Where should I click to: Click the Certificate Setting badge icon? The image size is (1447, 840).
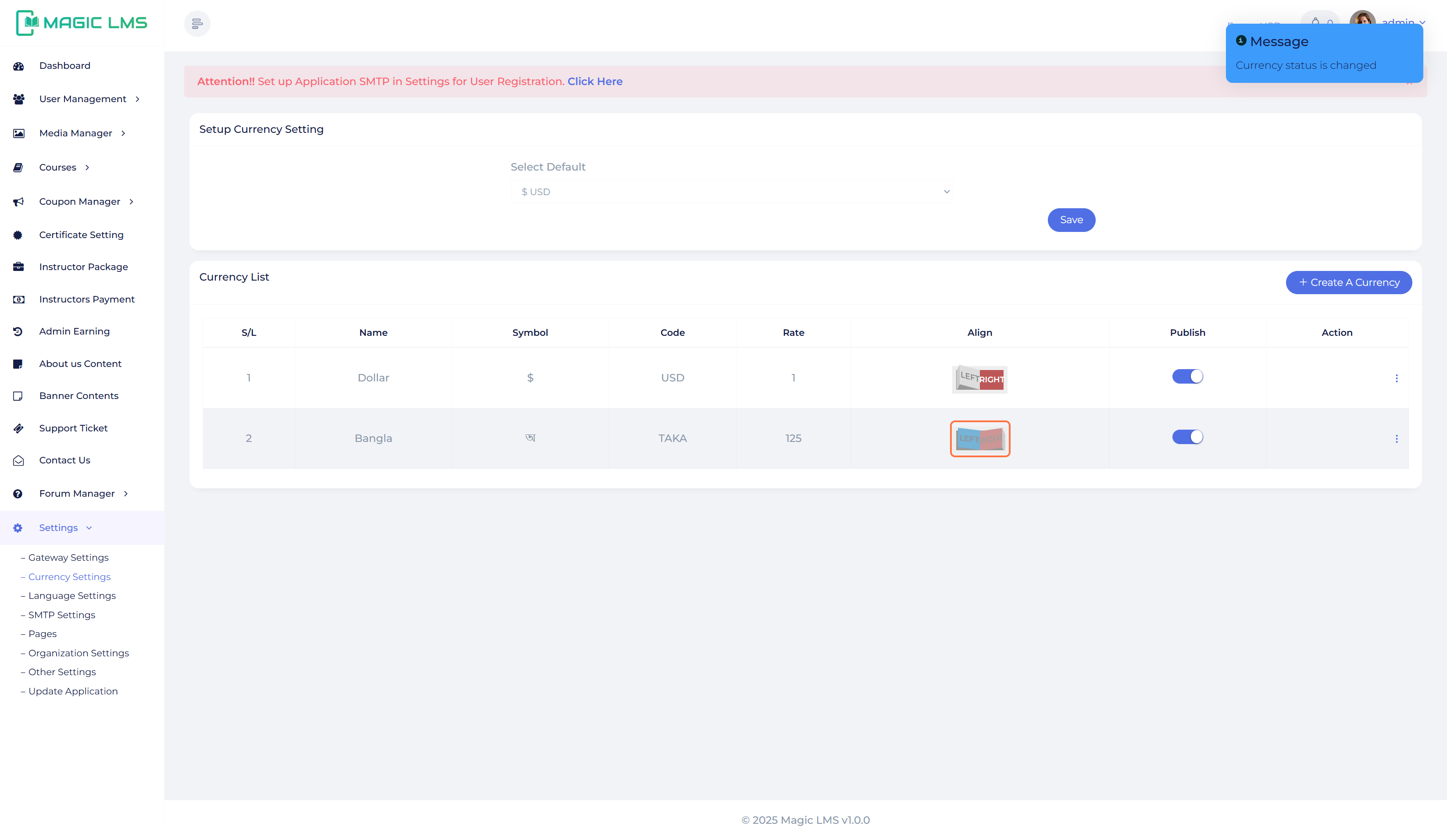[18, 235]
